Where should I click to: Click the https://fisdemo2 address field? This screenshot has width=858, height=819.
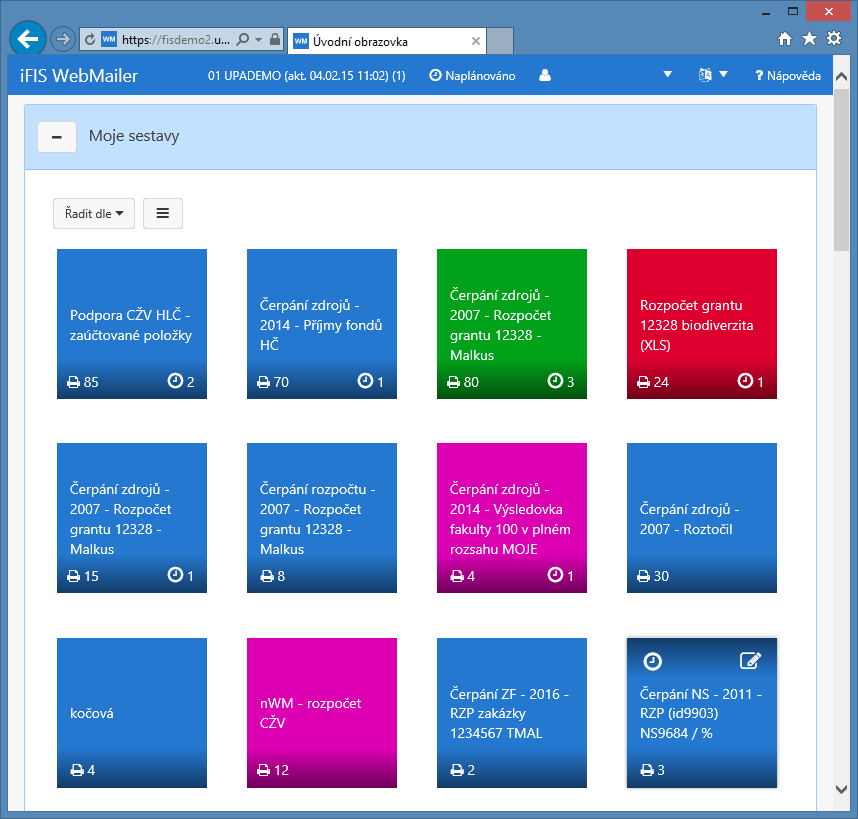tap(176, 39)
